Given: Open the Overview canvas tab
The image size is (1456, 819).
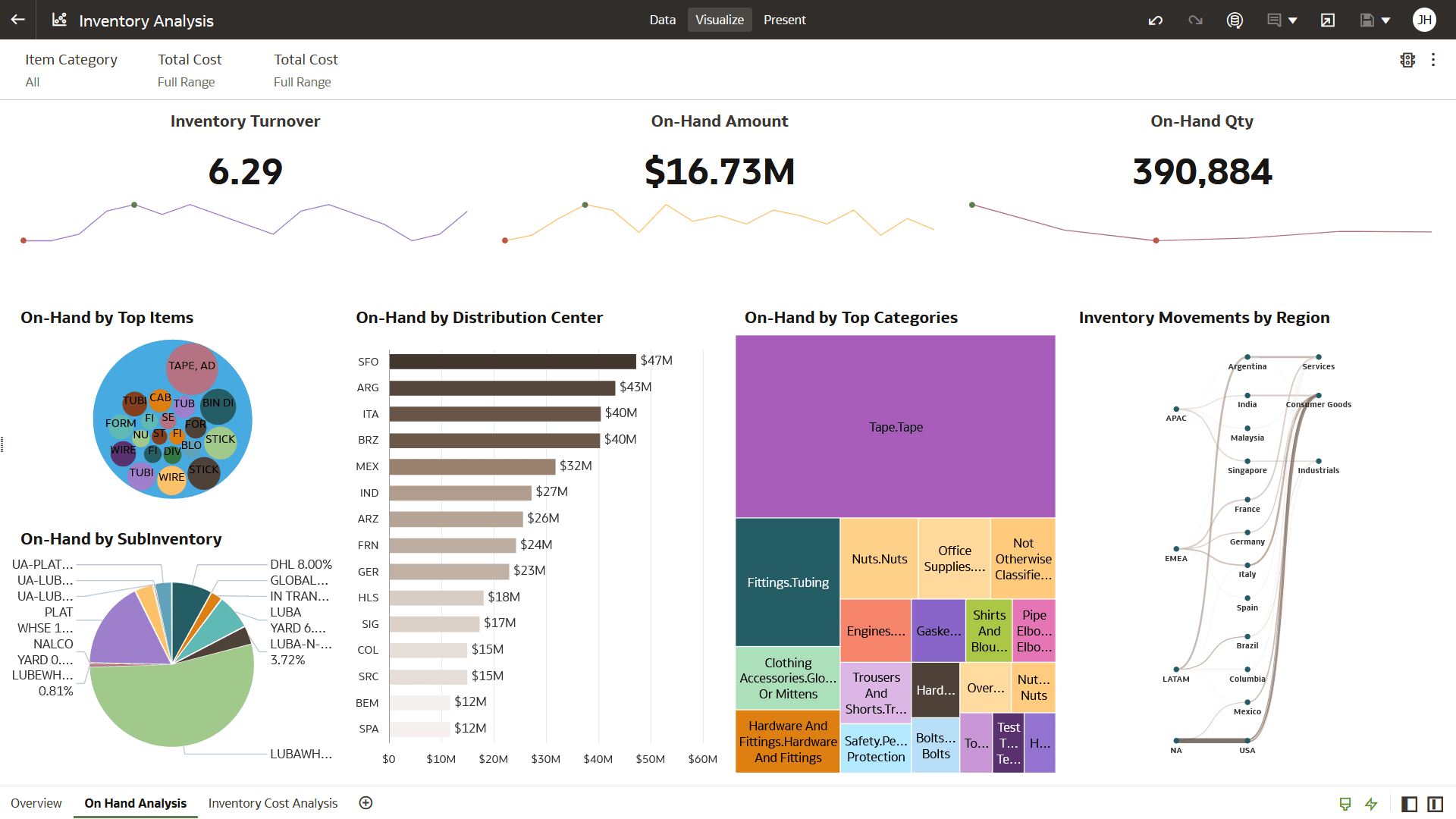Looking at the screenshot, I should click(36, 803).
